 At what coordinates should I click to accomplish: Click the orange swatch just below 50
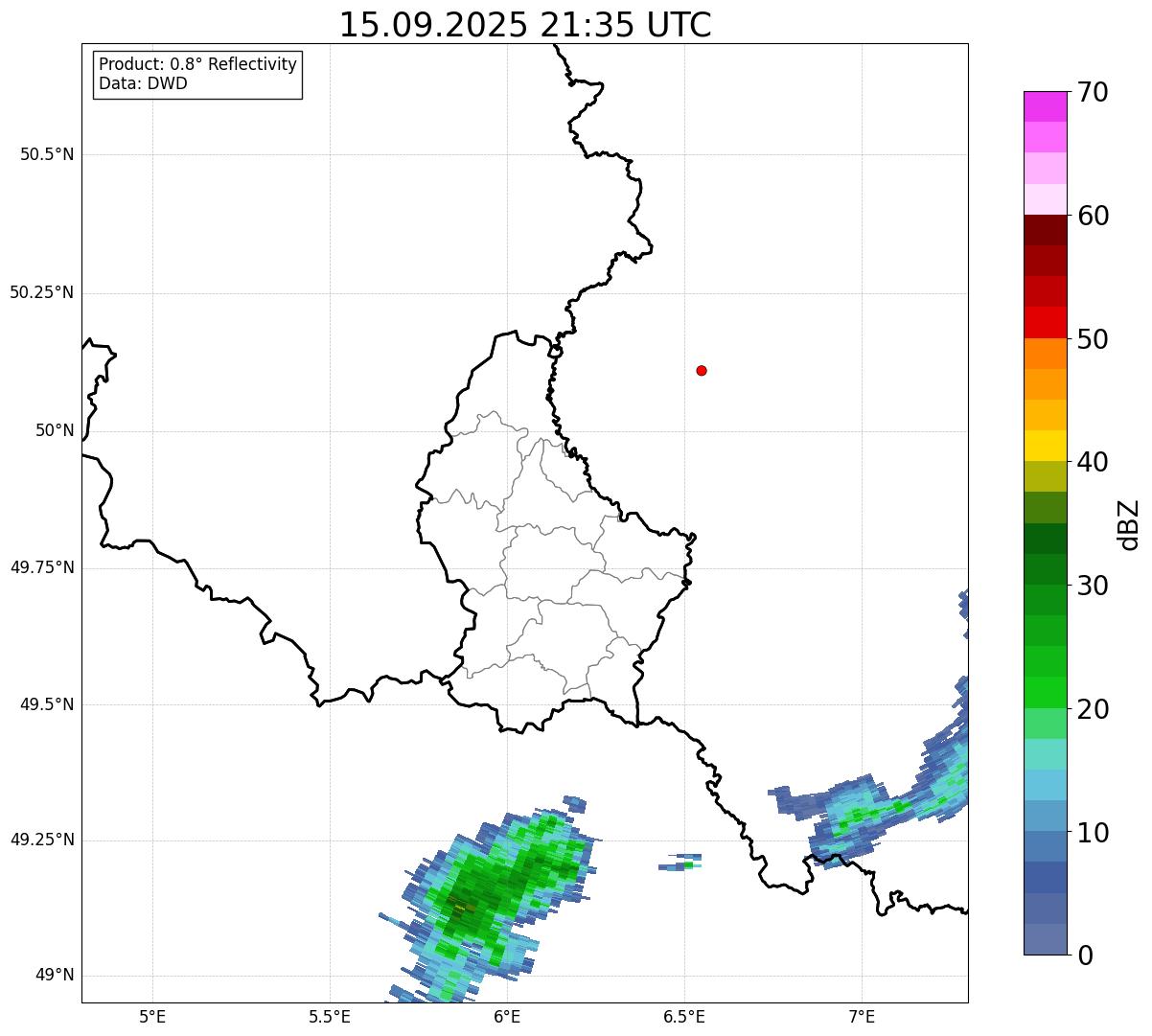click(x=1045, y=354)
